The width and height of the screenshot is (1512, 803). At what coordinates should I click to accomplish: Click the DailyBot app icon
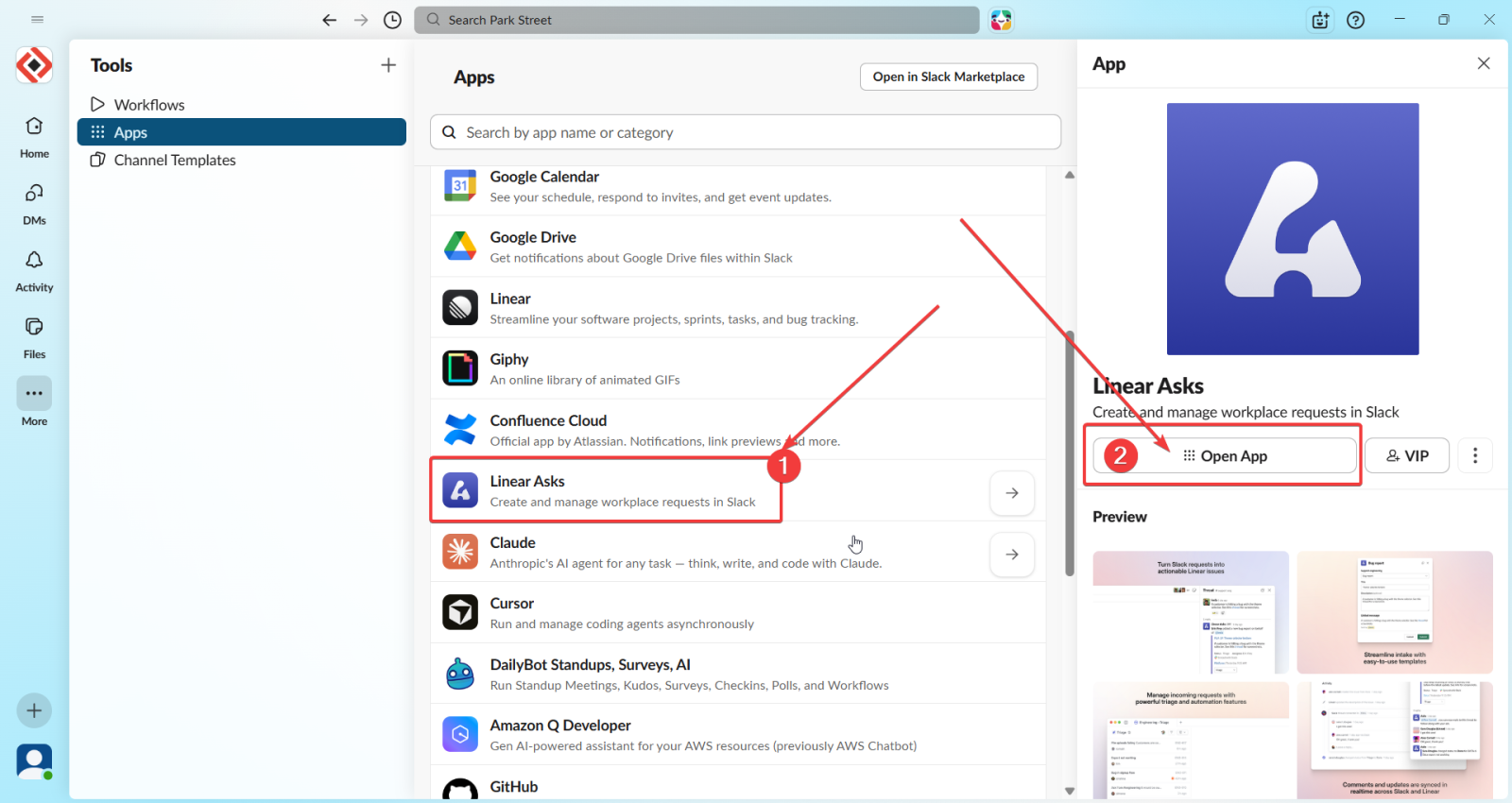point(460,674)
